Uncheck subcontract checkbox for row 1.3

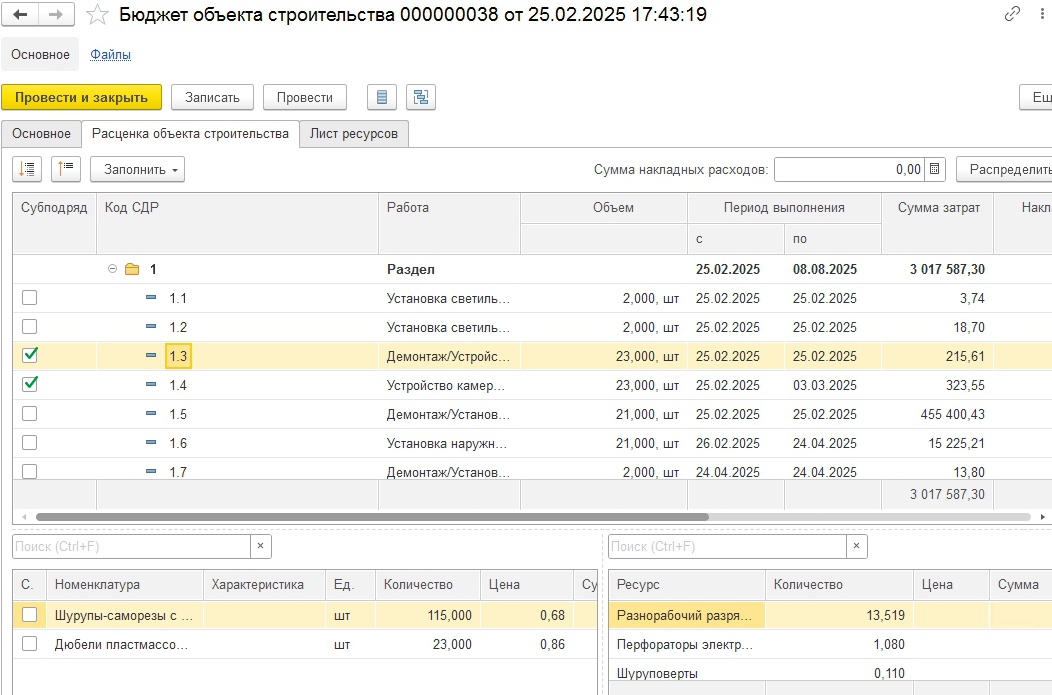(x=30, y=356)
